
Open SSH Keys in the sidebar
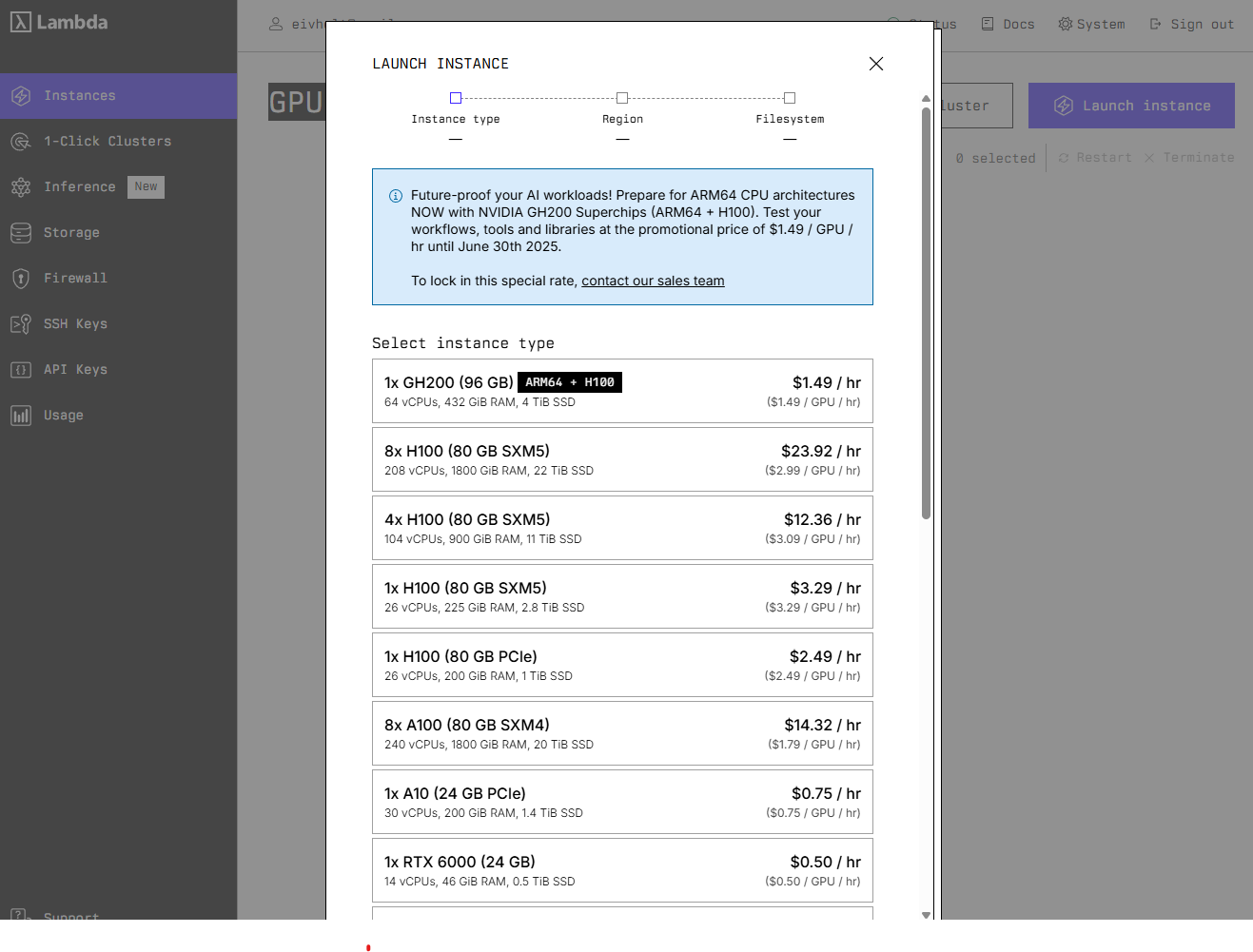click(x=118, y=324)
